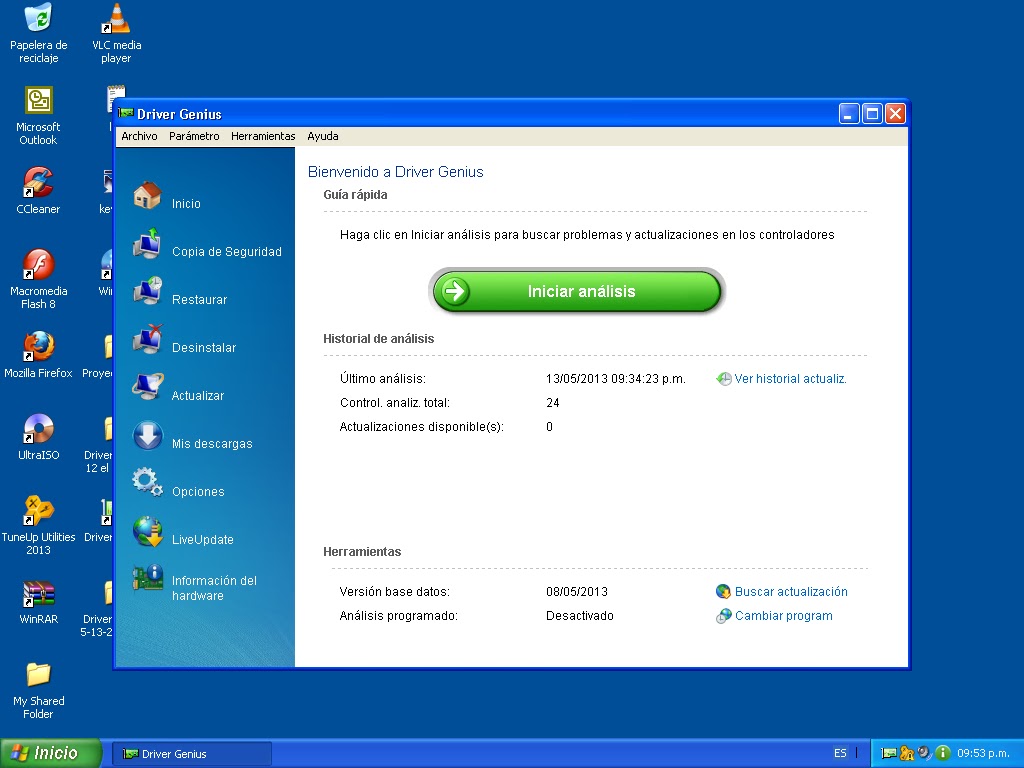Click Buscar actualización link
This screenshot has width=1024, height=768.
click(x=791, y=592)
